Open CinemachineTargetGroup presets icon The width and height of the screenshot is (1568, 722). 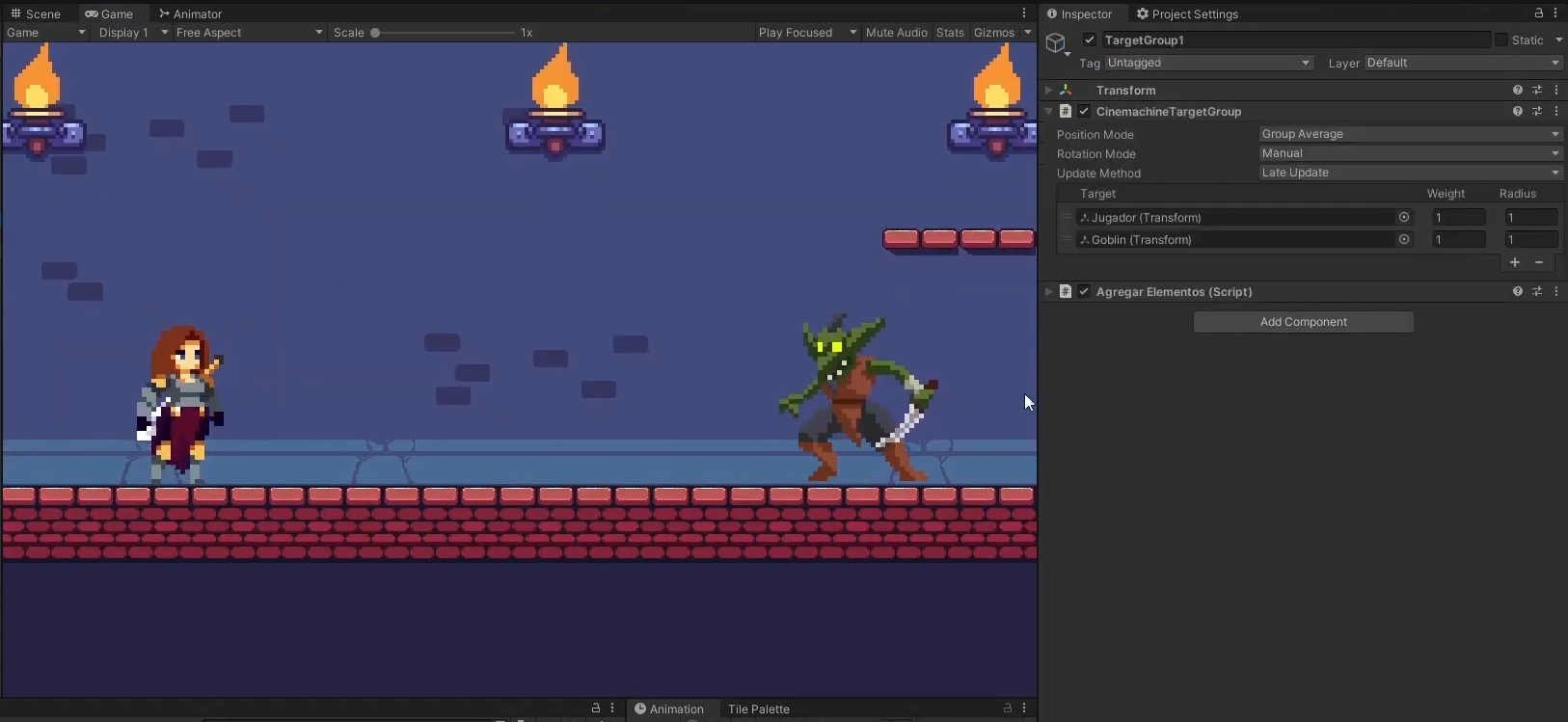pos(1537,111)
